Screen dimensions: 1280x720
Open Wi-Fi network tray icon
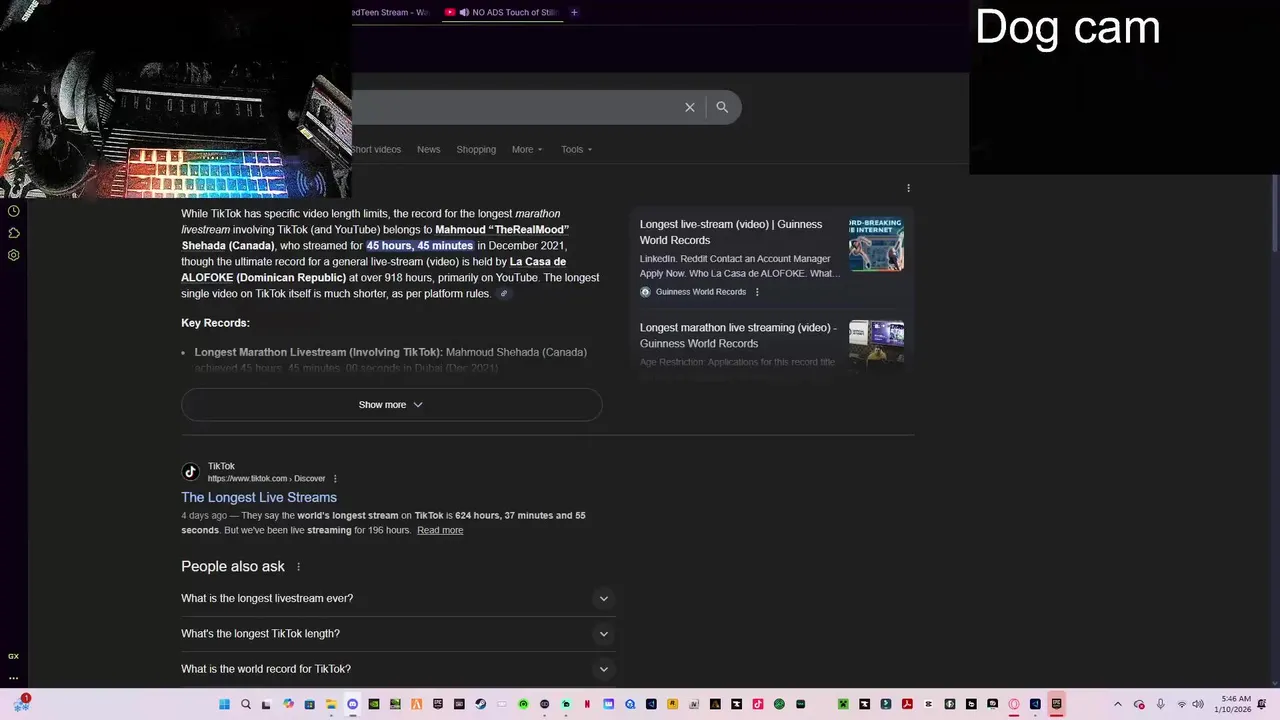point(1181,704)
